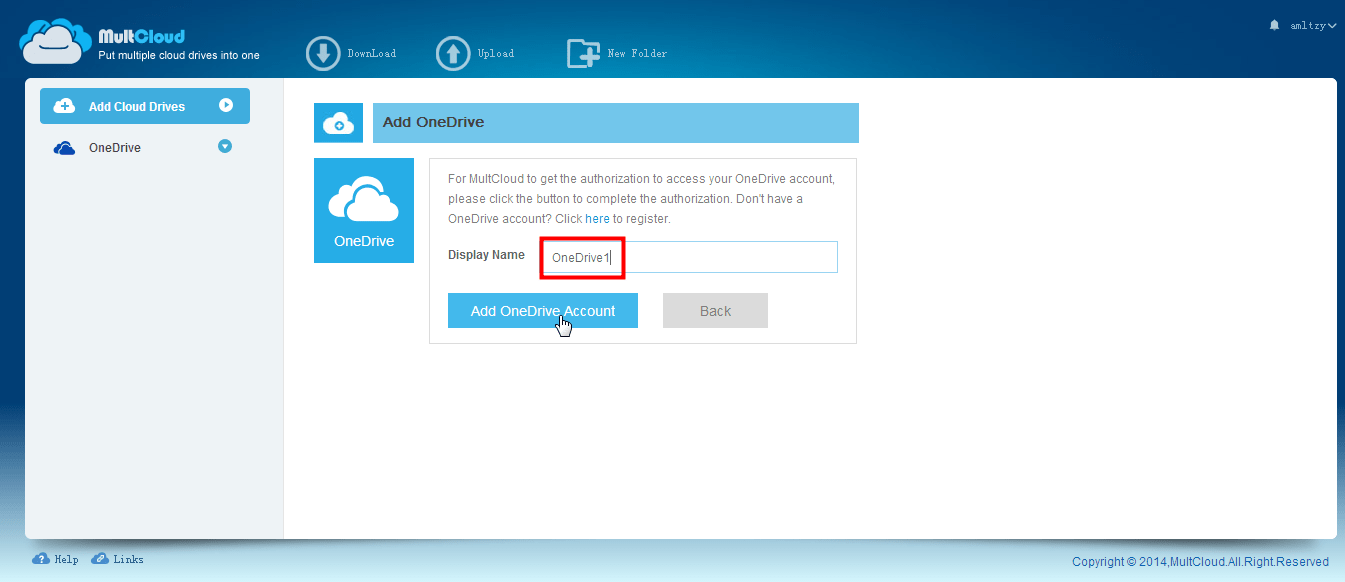Image resolution: width=1345 pixels, height=582 pixels.
Task: Click the Help cloud icon
Action: click(x=41, y=559)
